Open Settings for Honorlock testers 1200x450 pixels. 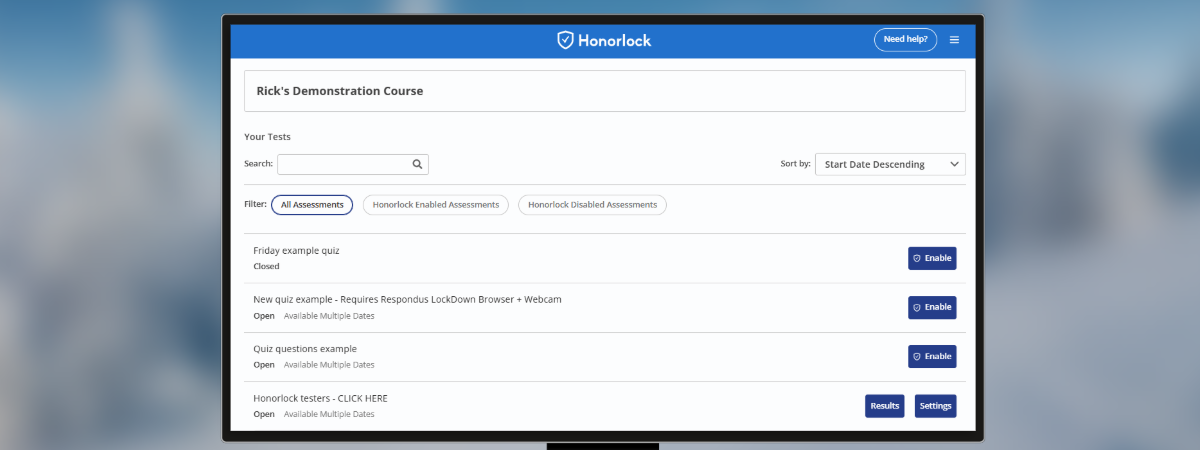pos(935,406)
